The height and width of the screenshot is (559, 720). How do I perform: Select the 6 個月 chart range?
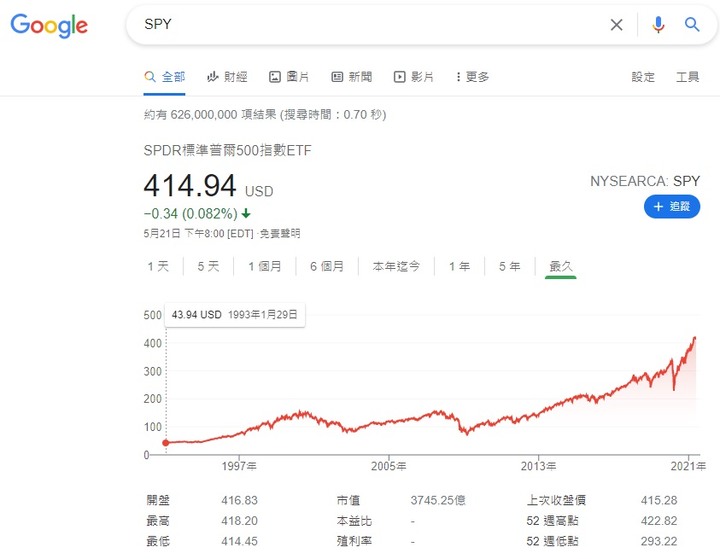click(326, 266)
